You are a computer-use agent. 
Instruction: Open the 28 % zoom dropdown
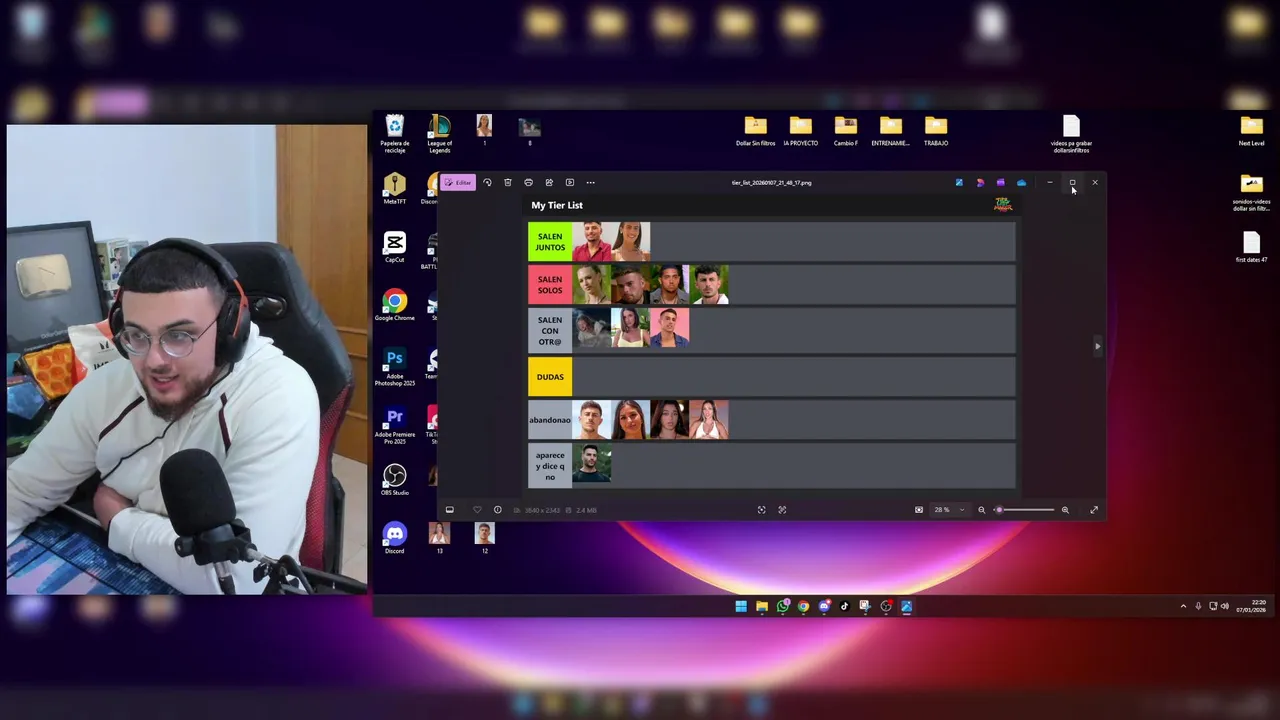[x=950, y=510]
